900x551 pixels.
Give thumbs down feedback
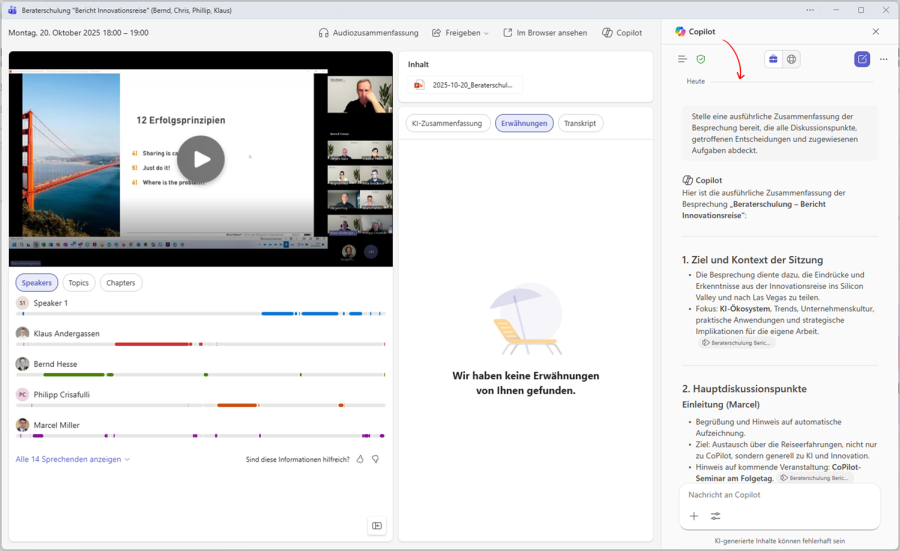pos(375,459)
